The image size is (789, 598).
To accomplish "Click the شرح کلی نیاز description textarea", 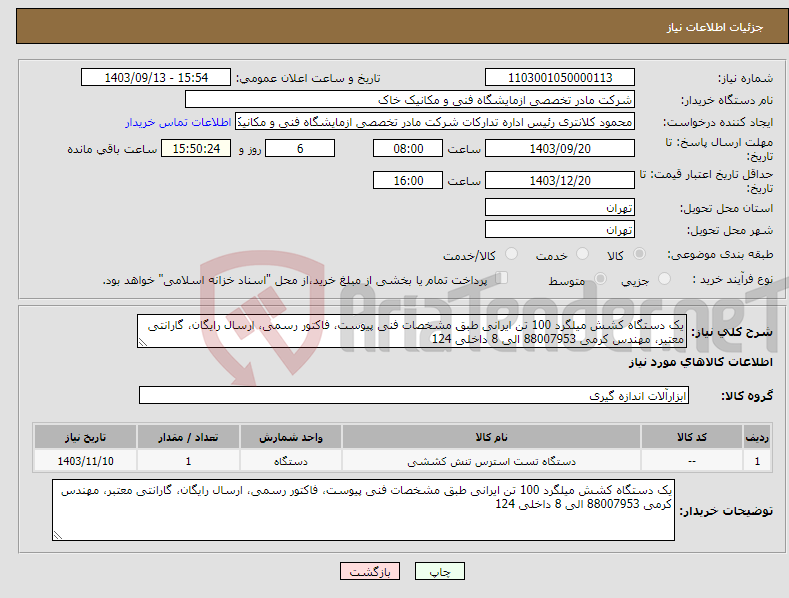I will (x=412, y=331).
